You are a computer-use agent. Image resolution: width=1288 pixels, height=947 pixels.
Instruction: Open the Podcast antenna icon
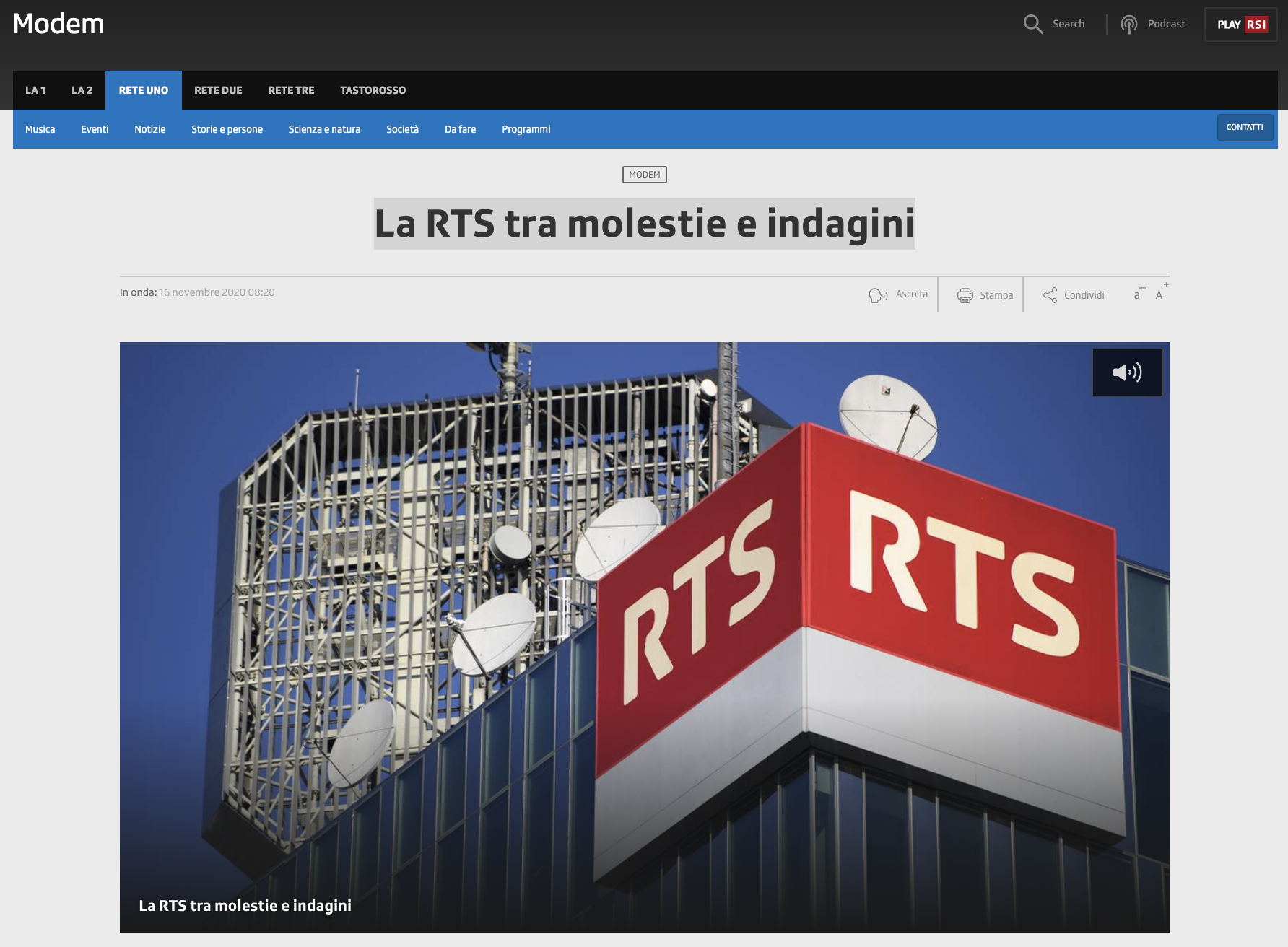pos(1129,25)
